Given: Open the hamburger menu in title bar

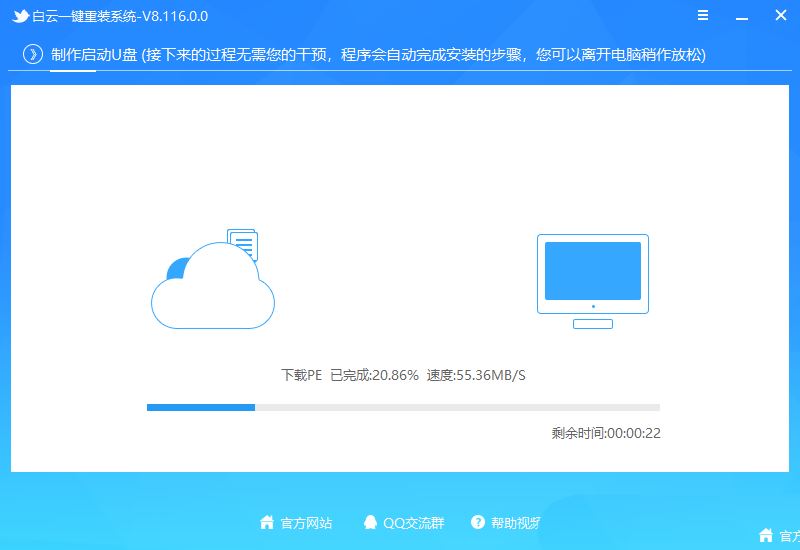Looking at the screenshot, I should click(703, 15).
